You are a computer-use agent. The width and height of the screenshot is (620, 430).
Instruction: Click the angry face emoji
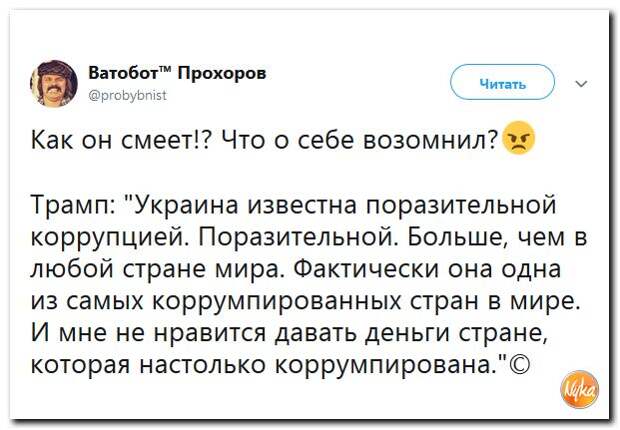(x=518, y=138)
